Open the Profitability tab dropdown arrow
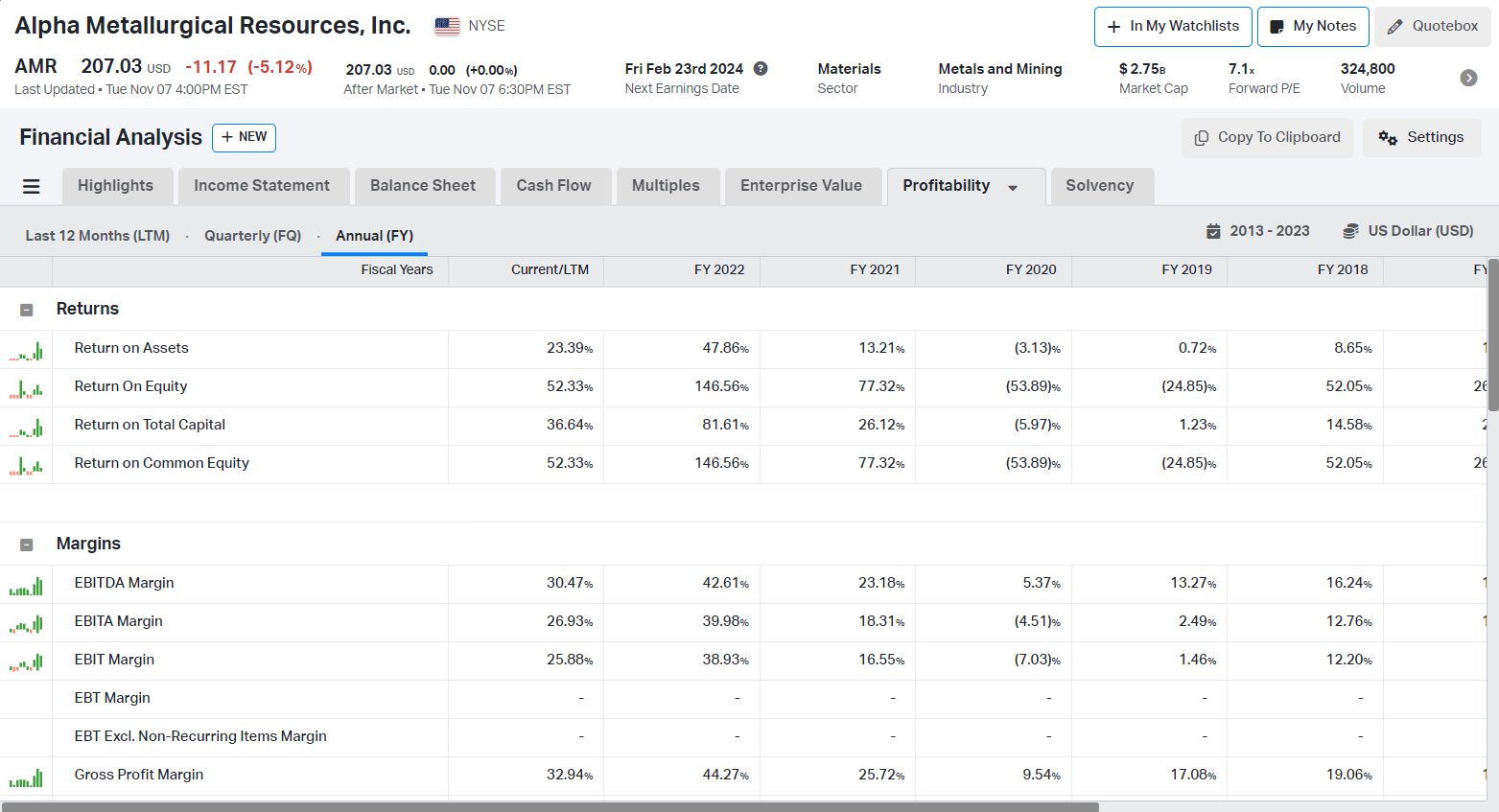The width and height of the screenshot is (1499, 812). click(1013, 188)
